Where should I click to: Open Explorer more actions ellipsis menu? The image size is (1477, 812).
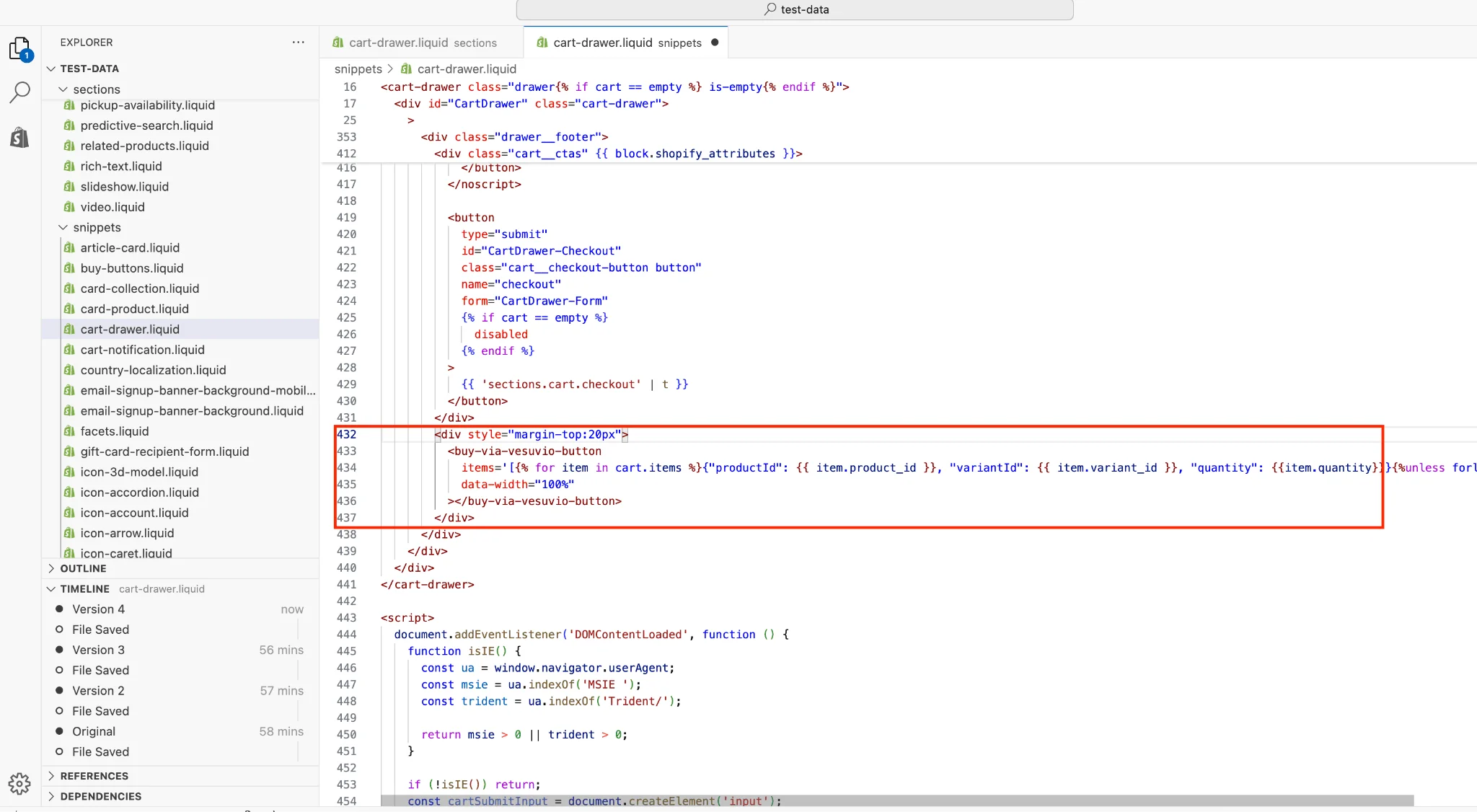point(298,43)
